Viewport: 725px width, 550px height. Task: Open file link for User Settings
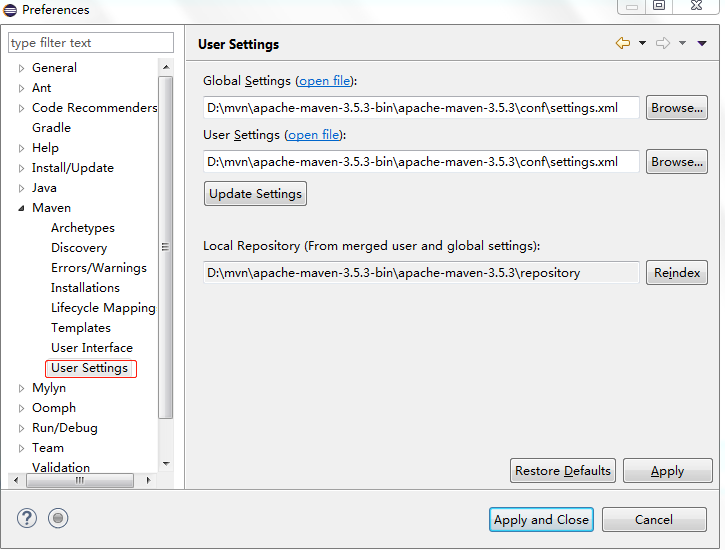[313, 135]
